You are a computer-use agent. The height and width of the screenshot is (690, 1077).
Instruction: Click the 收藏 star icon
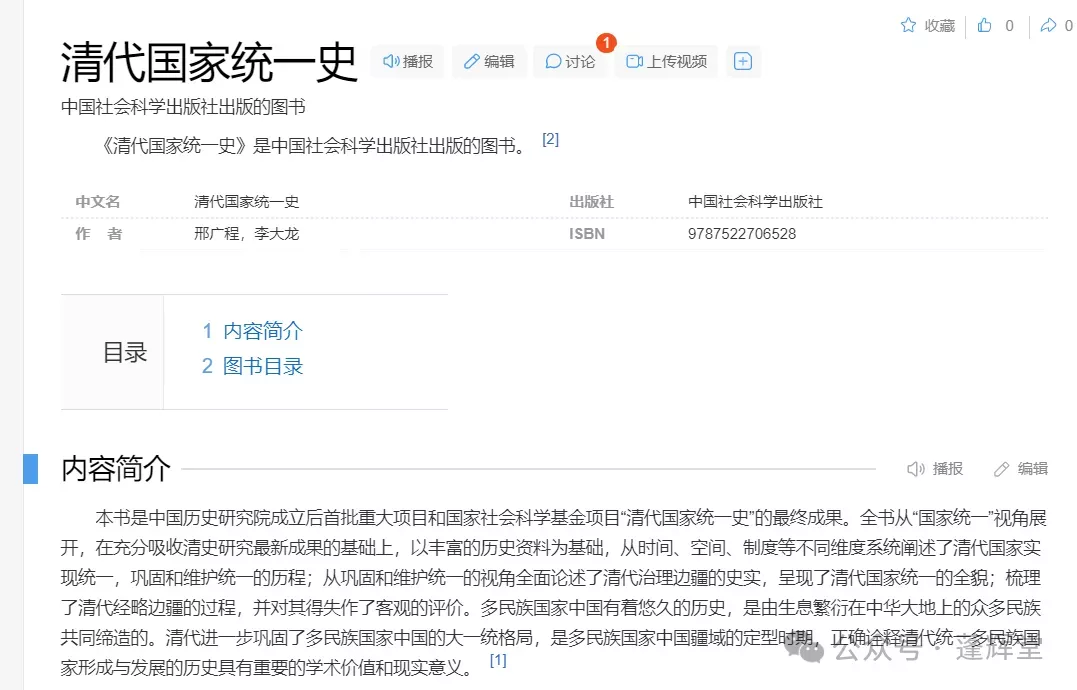tap(908, 25)
